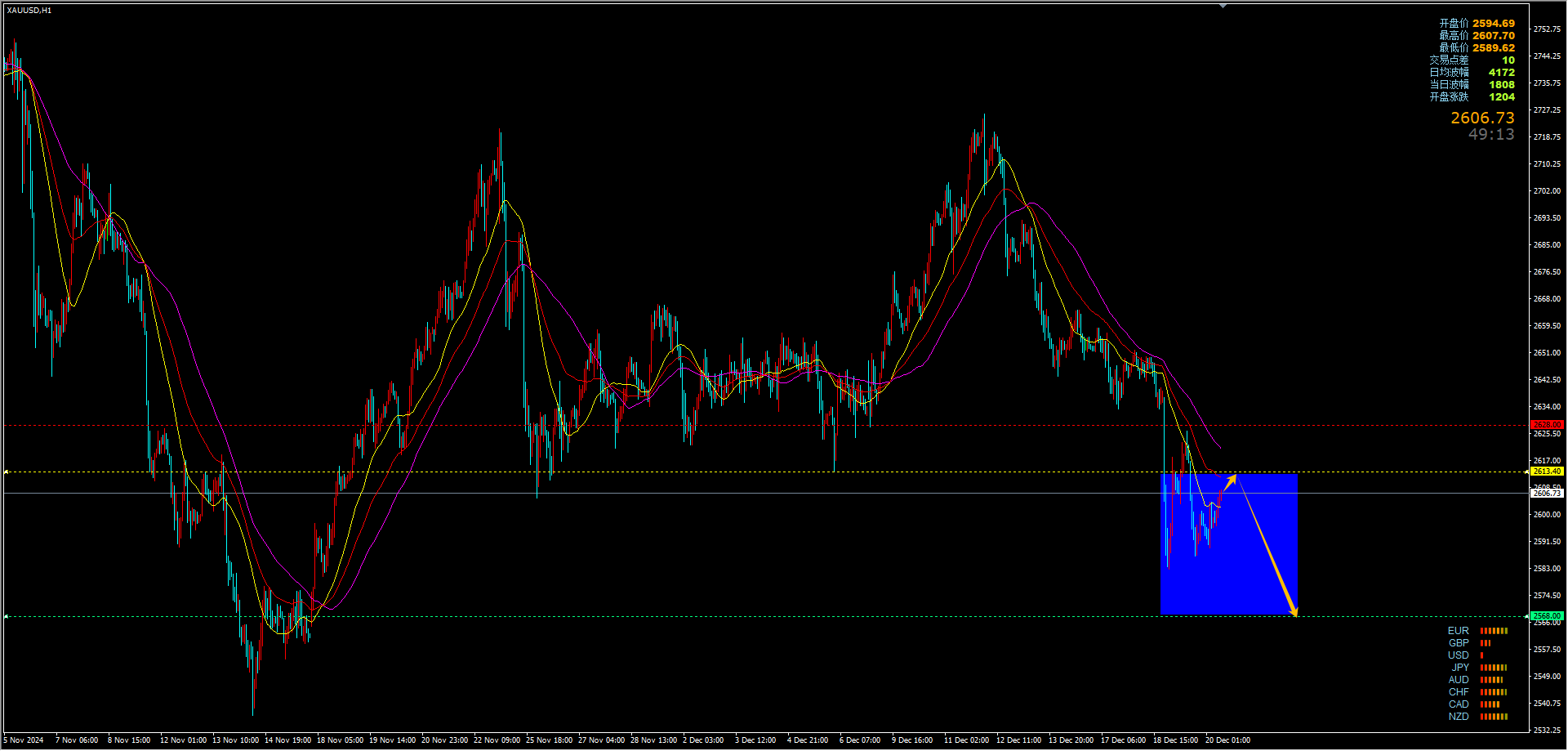This screenshot has height=751, width=1568.
Task: Click the EUR currency strength label
Action: click(x=1459, y=631)
